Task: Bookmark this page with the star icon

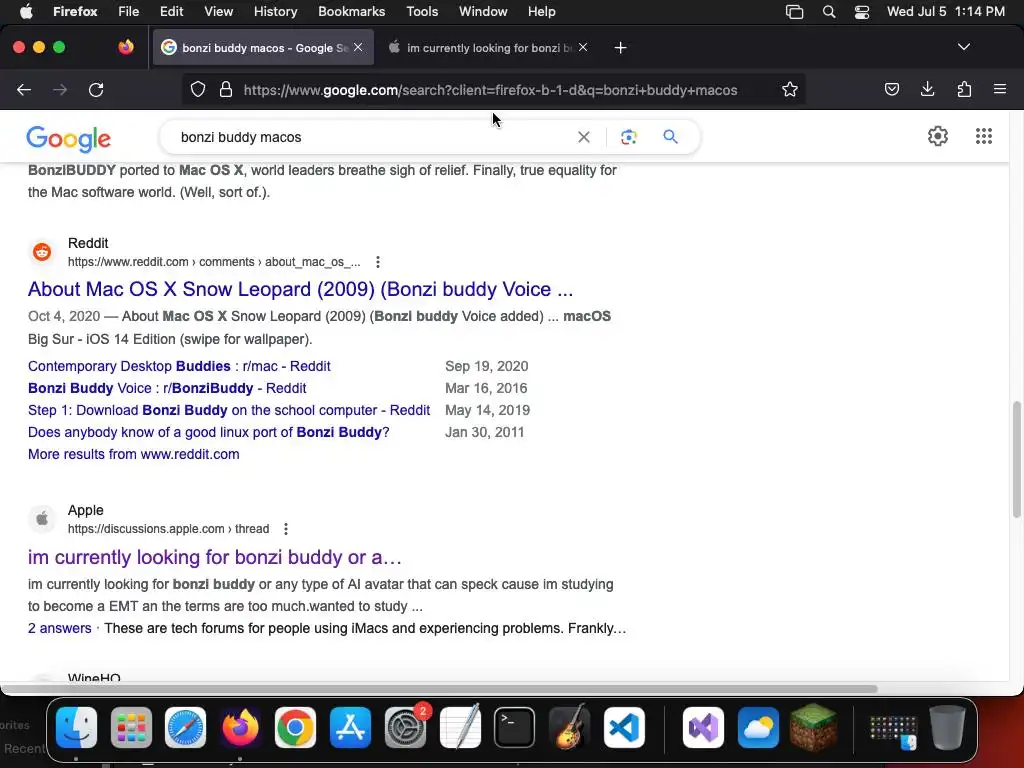Action: coord(790,89)
